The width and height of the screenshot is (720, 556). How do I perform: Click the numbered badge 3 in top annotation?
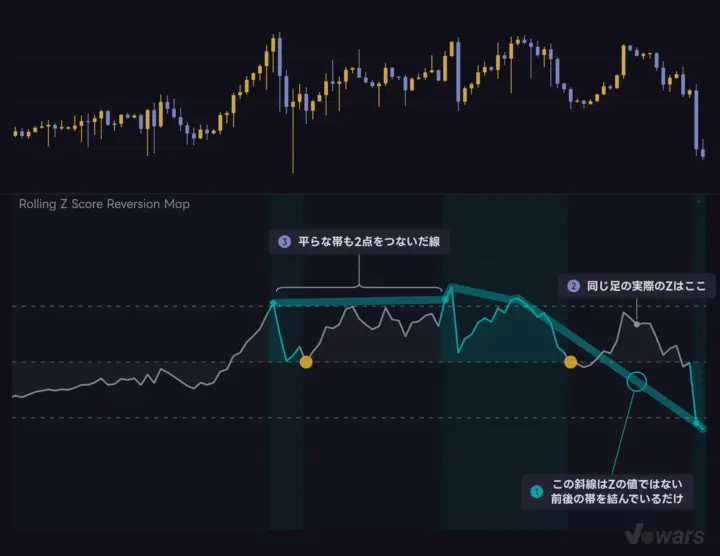tap(284, 241)
